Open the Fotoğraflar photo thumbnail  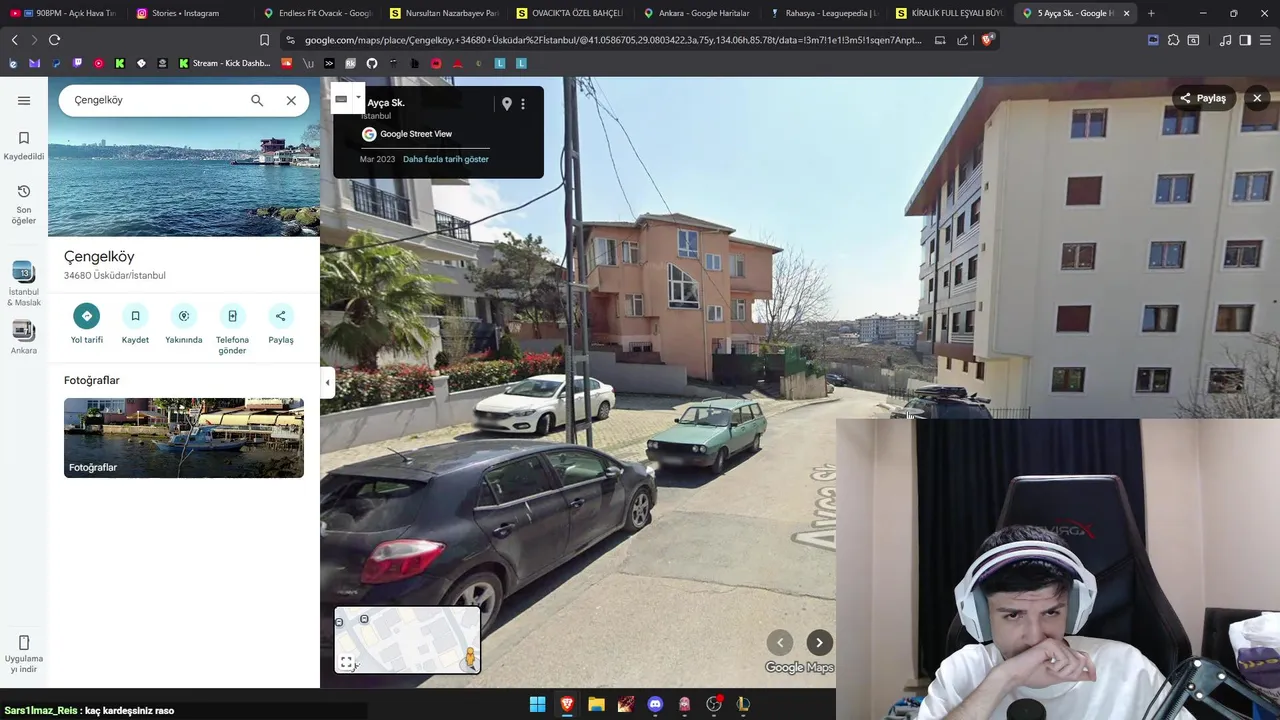184,438
